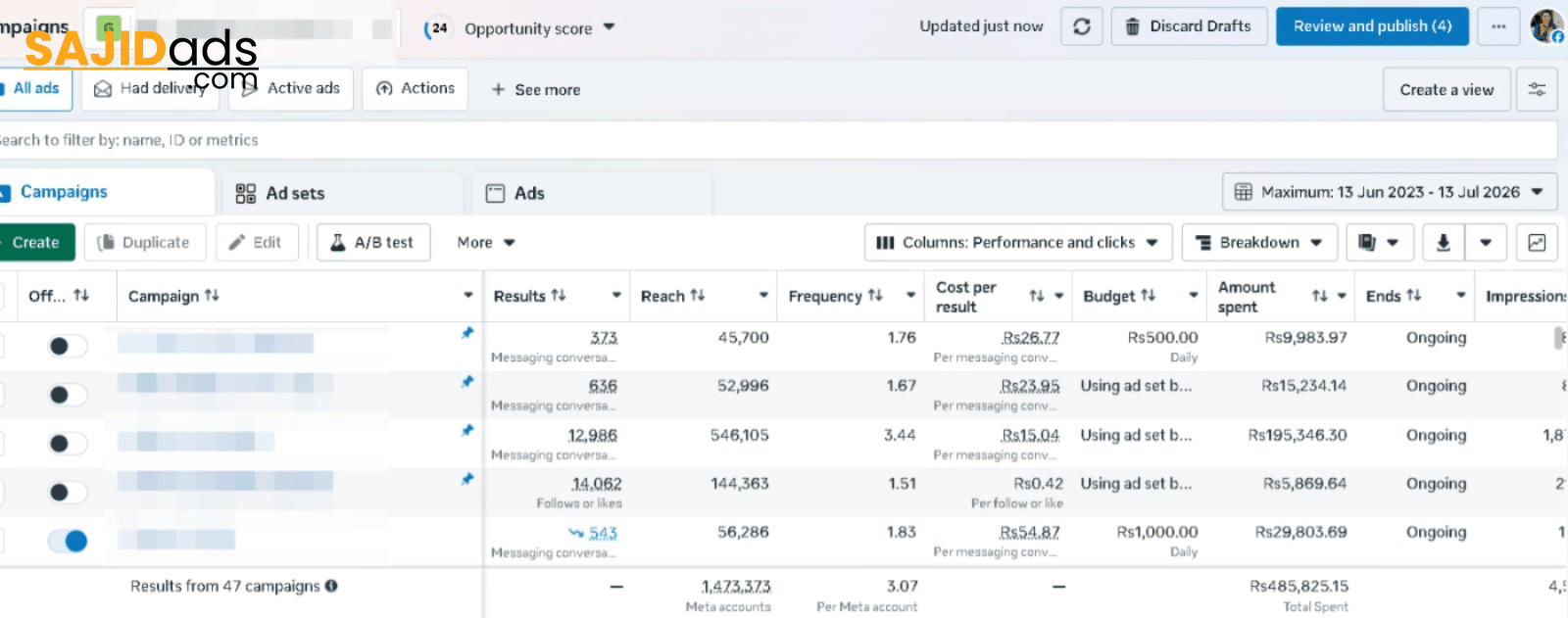
Task: Sort by Off/On column arrows
Action: 81,296
